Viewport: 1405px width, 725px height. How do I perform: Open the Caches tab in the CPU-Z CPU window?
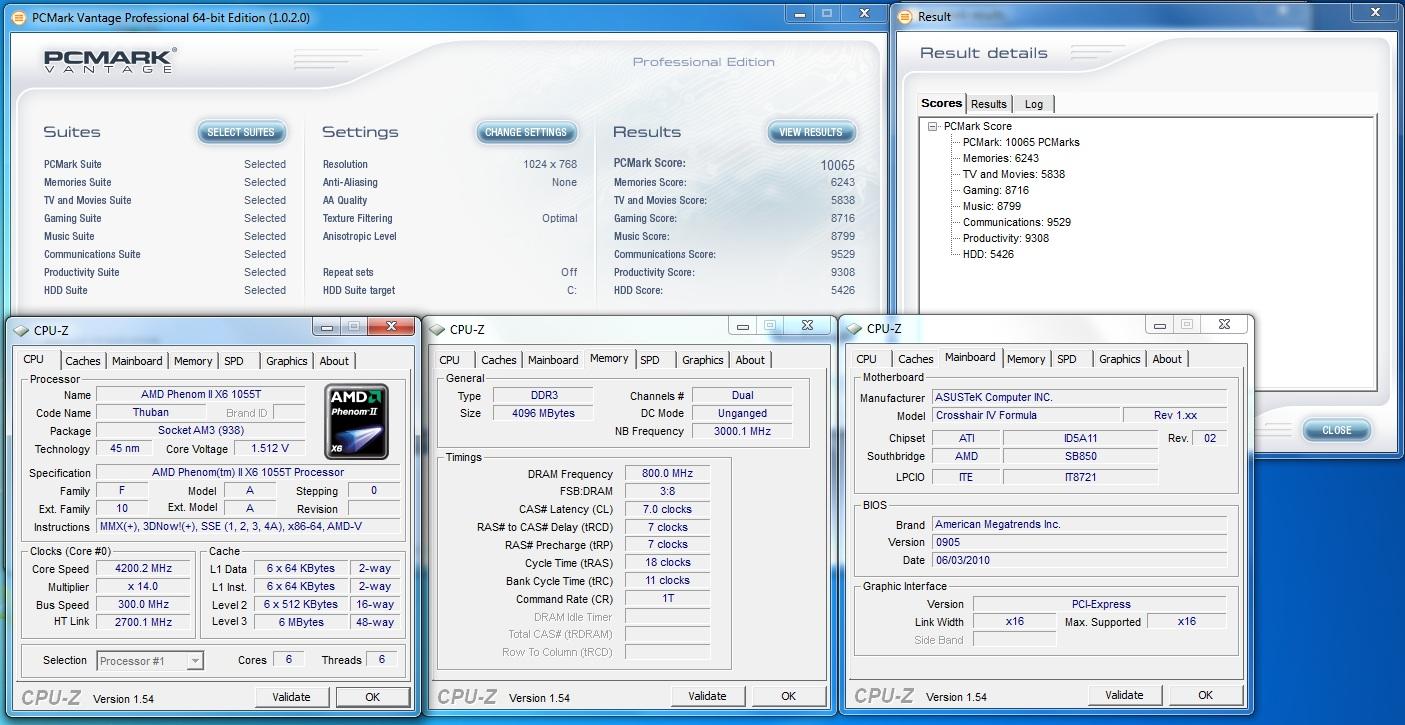tap(83, 361)
